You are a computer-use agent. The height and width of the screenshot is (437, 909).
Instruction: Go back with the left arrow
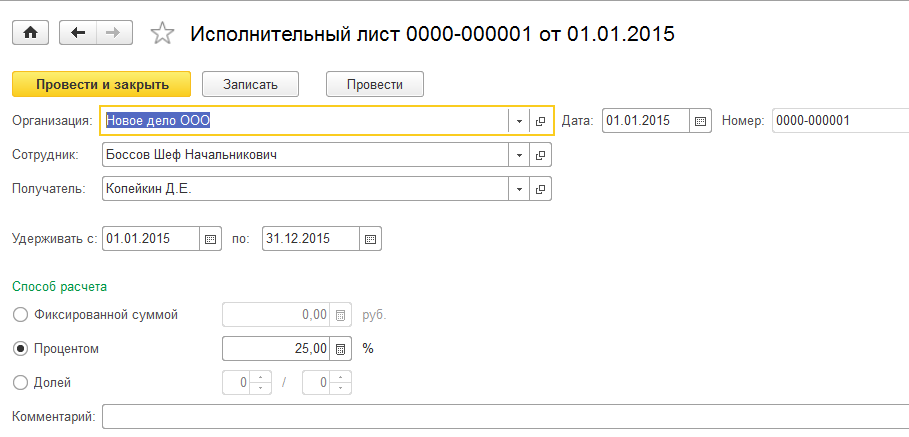pyautogui.click(x=79, y=33)
